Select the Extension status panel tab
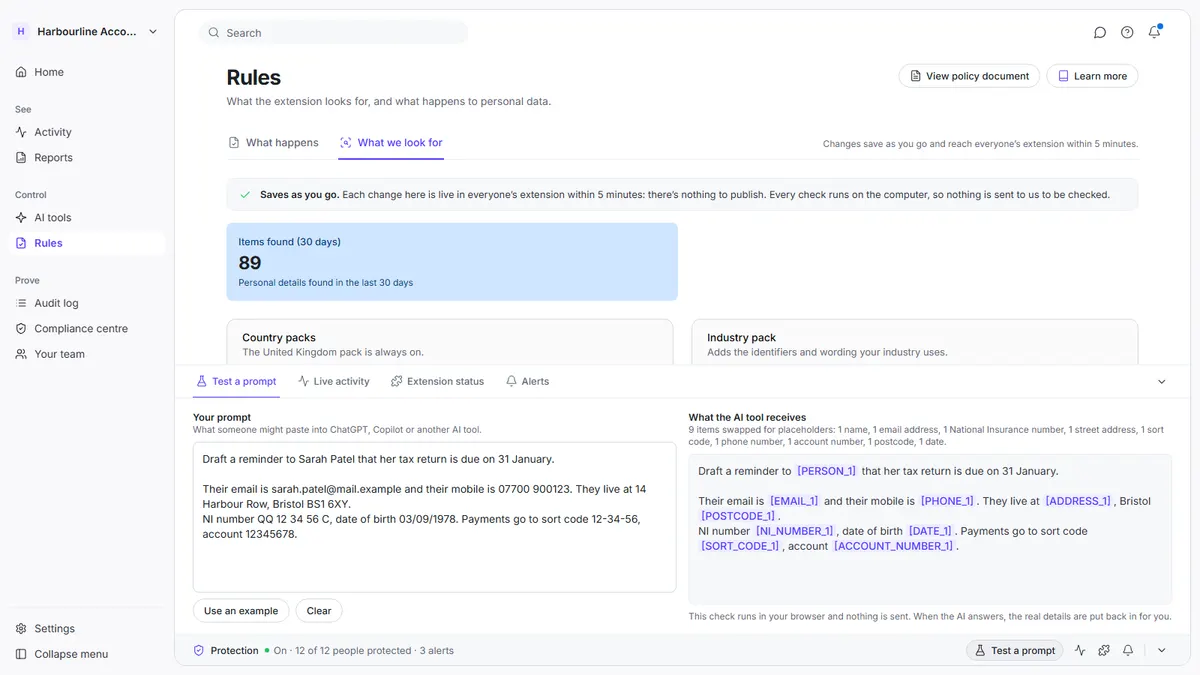This screenshot has height=675, width=1200. [438, 381]
